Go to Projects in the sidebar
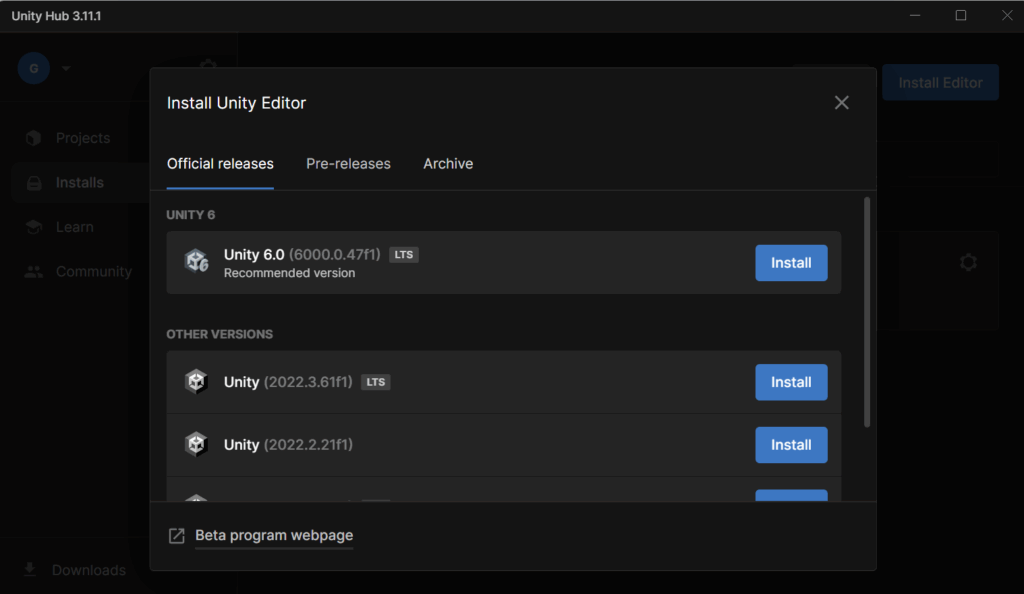This screenshot has width=1024, height=594. (x=83, y=138)
